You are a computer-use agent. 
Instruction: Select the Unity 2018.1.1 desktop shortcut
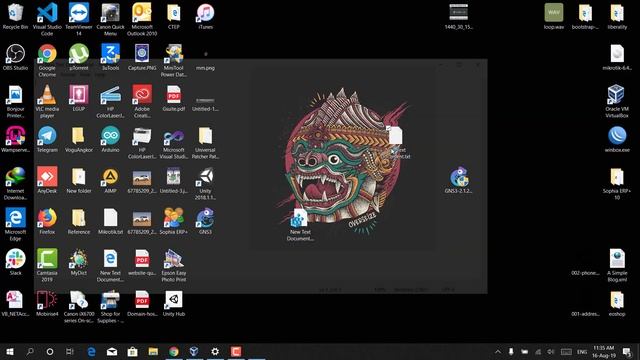205,183
